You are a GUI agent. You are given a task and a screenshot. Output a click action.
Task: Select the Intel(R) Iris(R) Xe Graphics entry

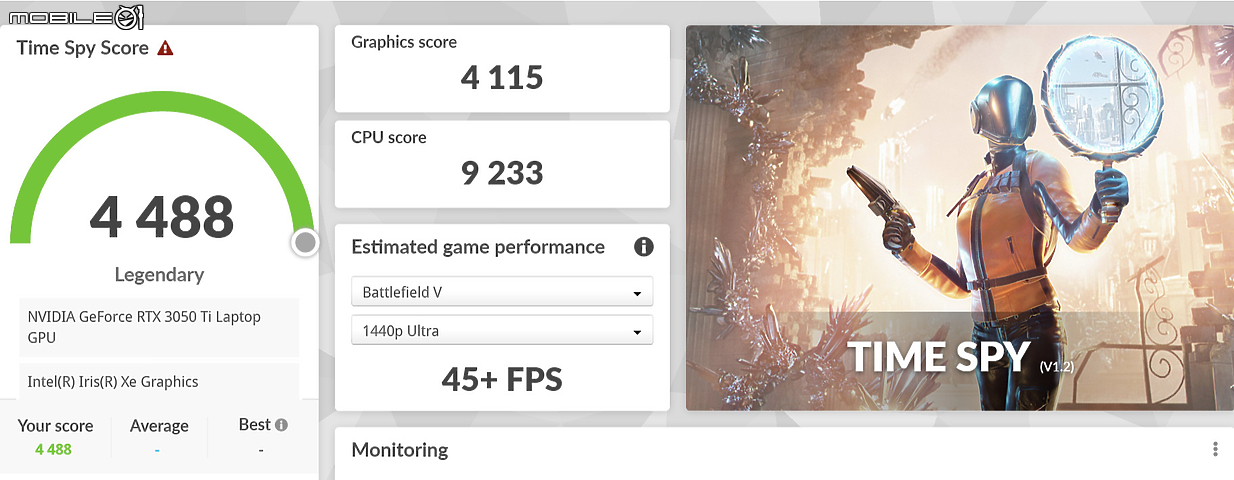pyautogui.click(x=159, y=381)
